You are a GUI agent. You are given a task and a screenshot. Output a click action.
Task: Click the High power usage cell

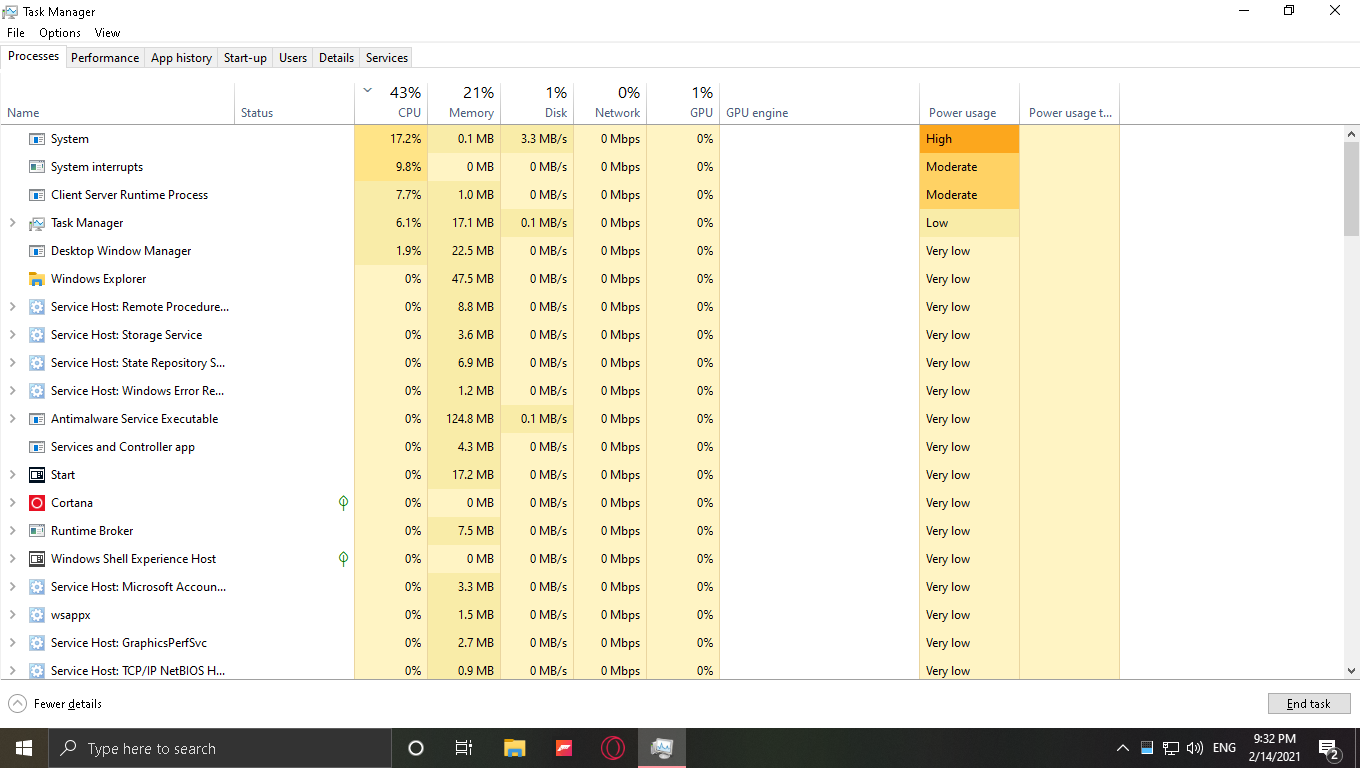969,139
